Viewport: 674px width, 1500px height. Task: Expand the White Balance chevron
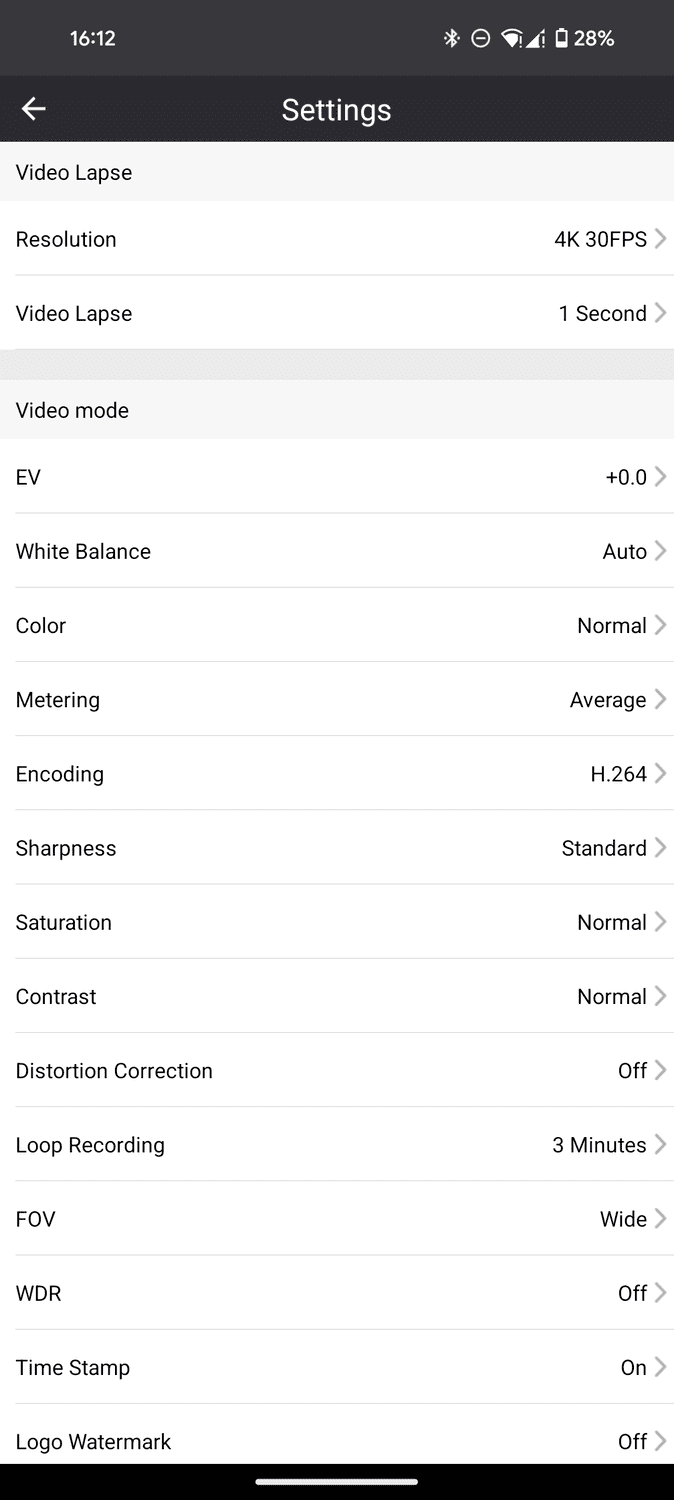(660, 551)
